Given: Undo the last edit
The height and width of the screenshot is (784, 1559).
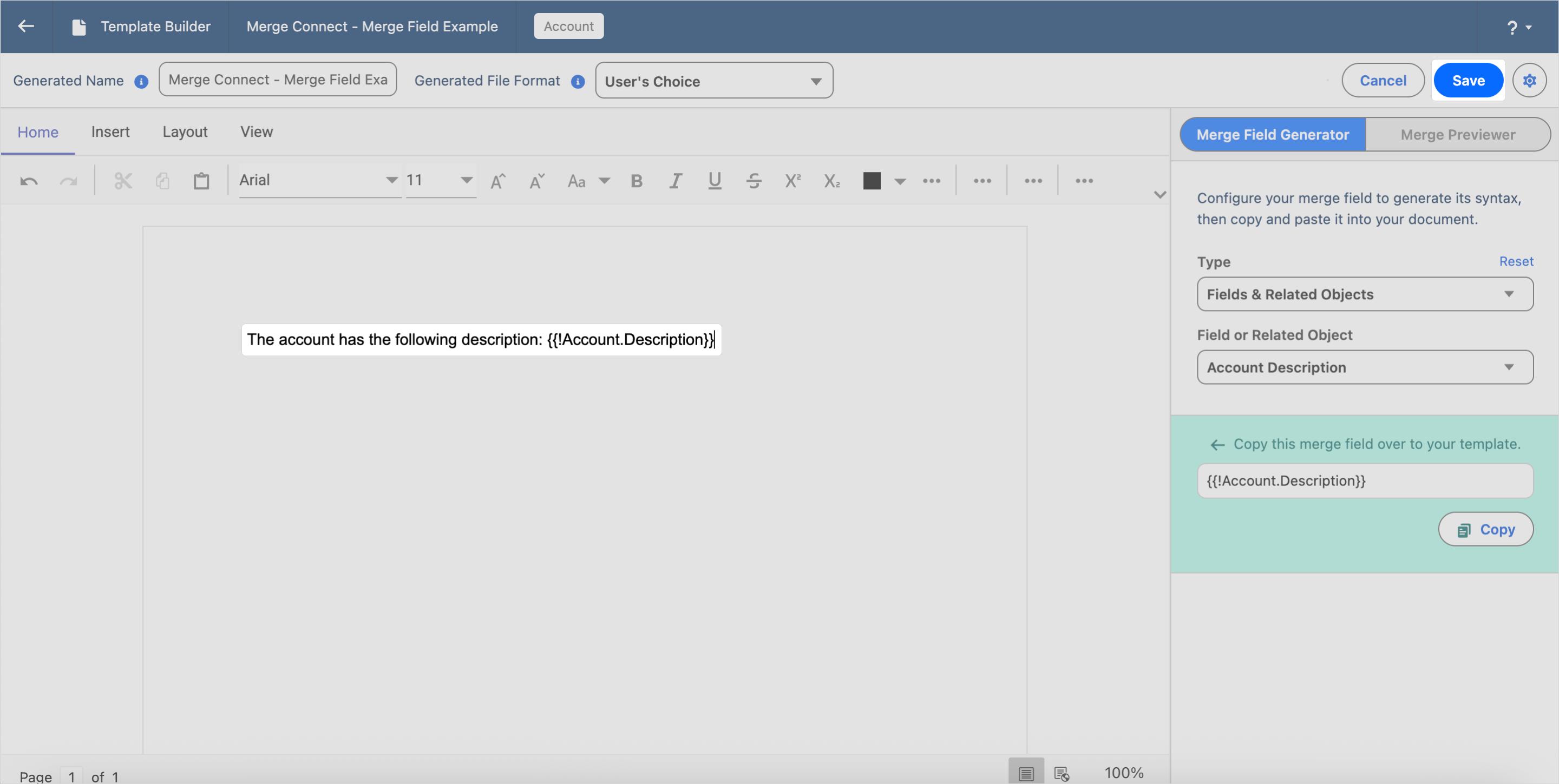Looking at the screenshot, I should (x=29, y=181).
